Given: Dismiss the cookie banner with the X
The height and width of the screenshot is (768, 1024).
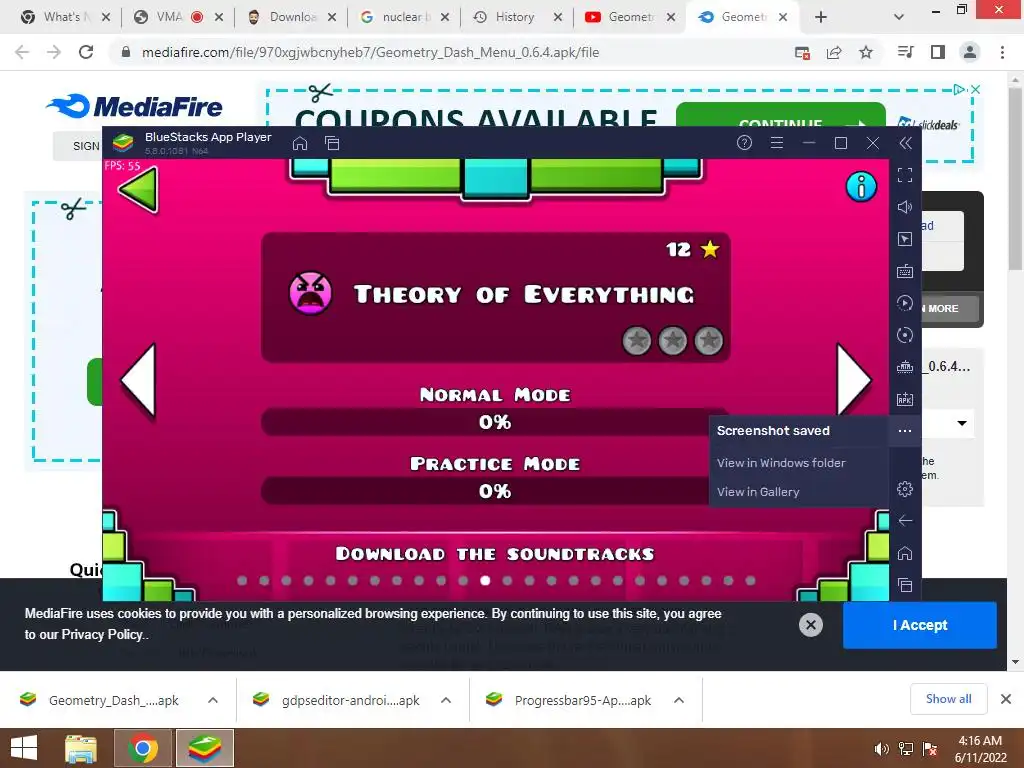Looking at the screenshot, I should (810, 625).
